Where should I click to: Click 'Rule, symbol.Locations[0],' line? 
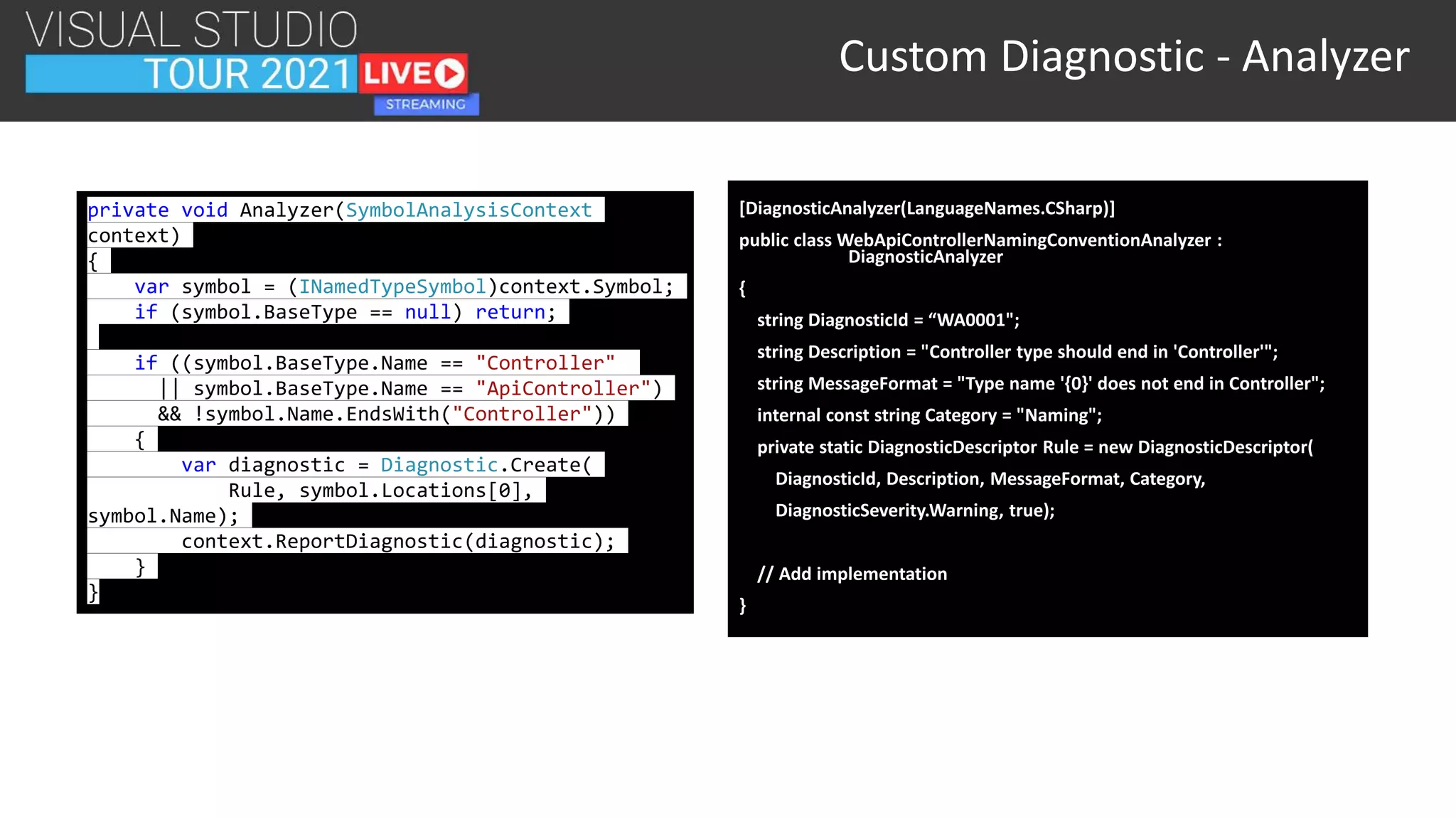pyautogui.click(x=380, y=491)
